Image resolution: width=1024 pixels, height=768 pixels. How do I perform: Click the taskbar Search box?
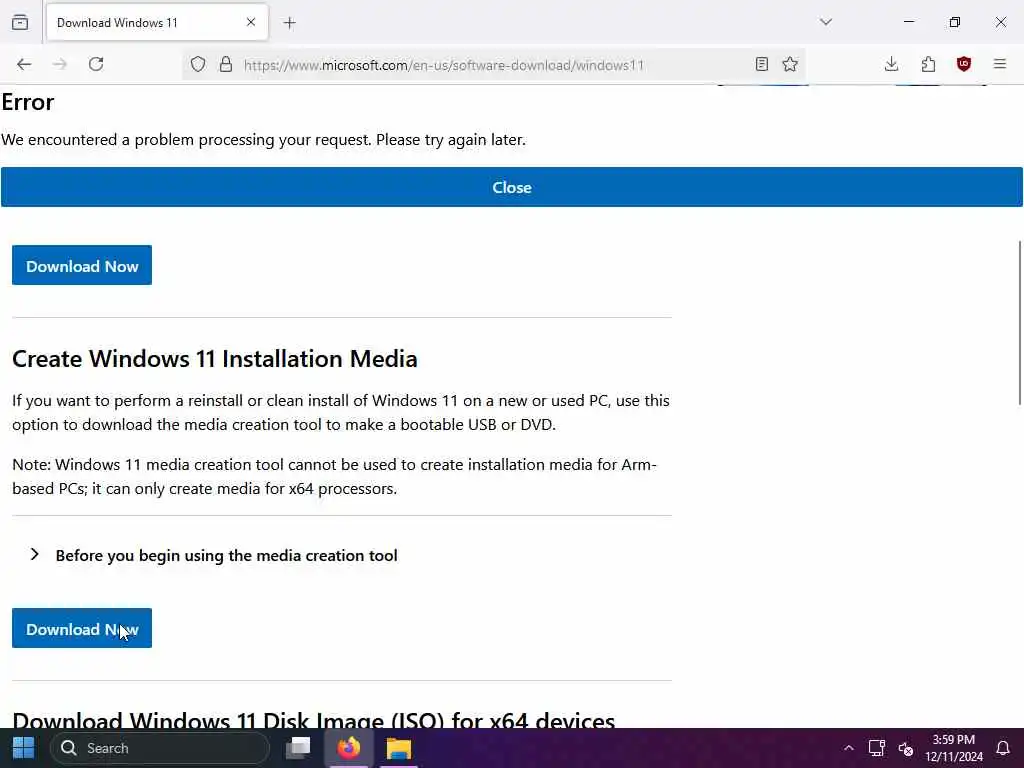pos(160,748)
